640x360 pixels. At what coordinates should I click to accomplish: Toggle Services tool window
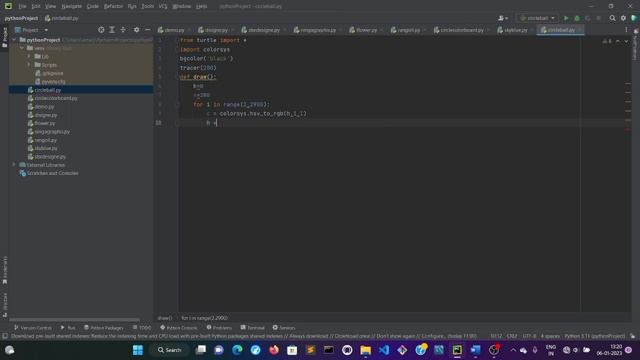284,328
